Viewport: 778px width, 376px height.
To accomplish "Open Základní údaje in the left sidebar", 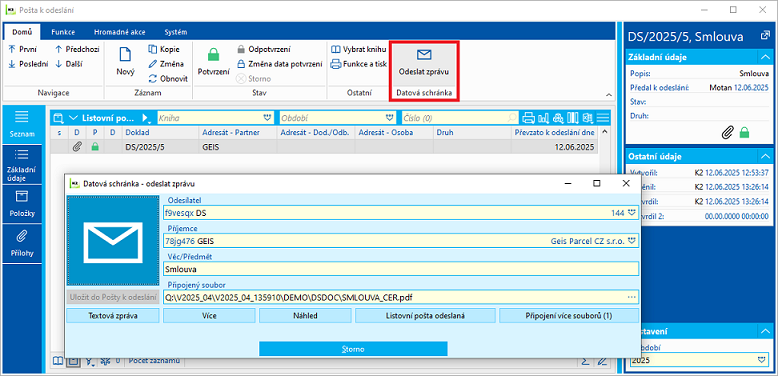I will tap(22, 164).
